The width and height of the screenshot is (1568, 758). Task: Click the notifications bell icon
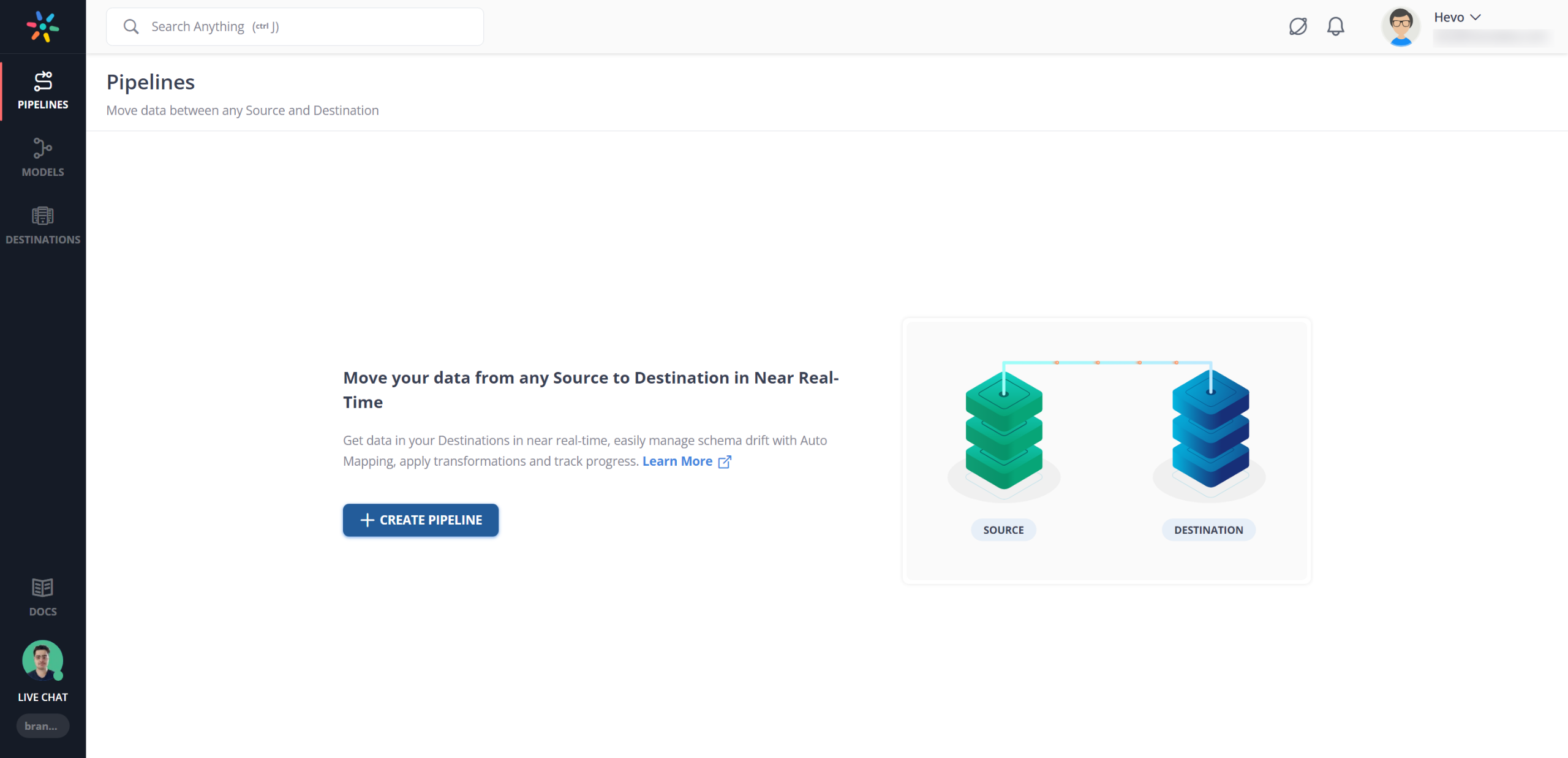1335,26
